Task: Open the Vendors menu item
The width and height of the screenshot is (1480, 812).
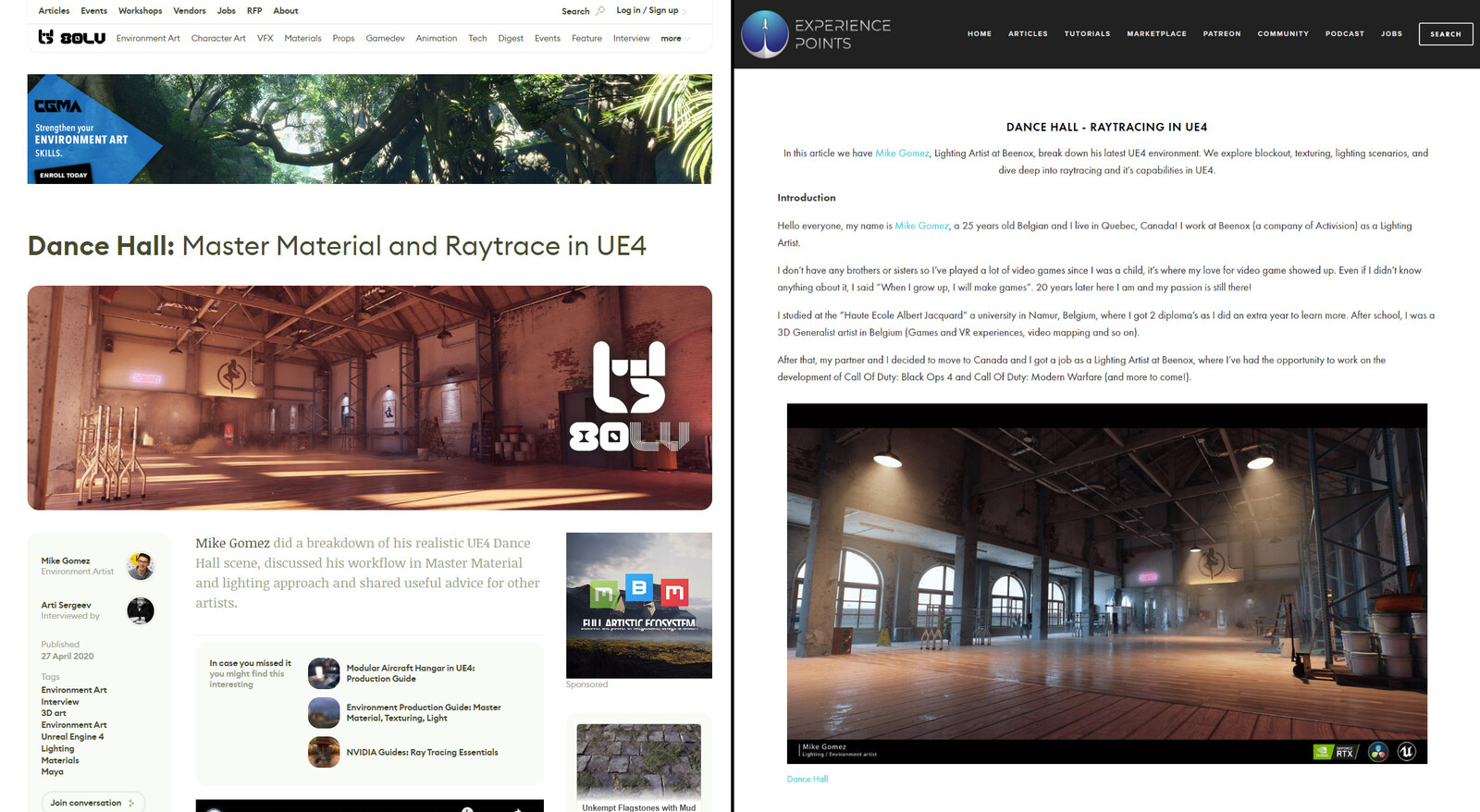Action: click(190, 11)
